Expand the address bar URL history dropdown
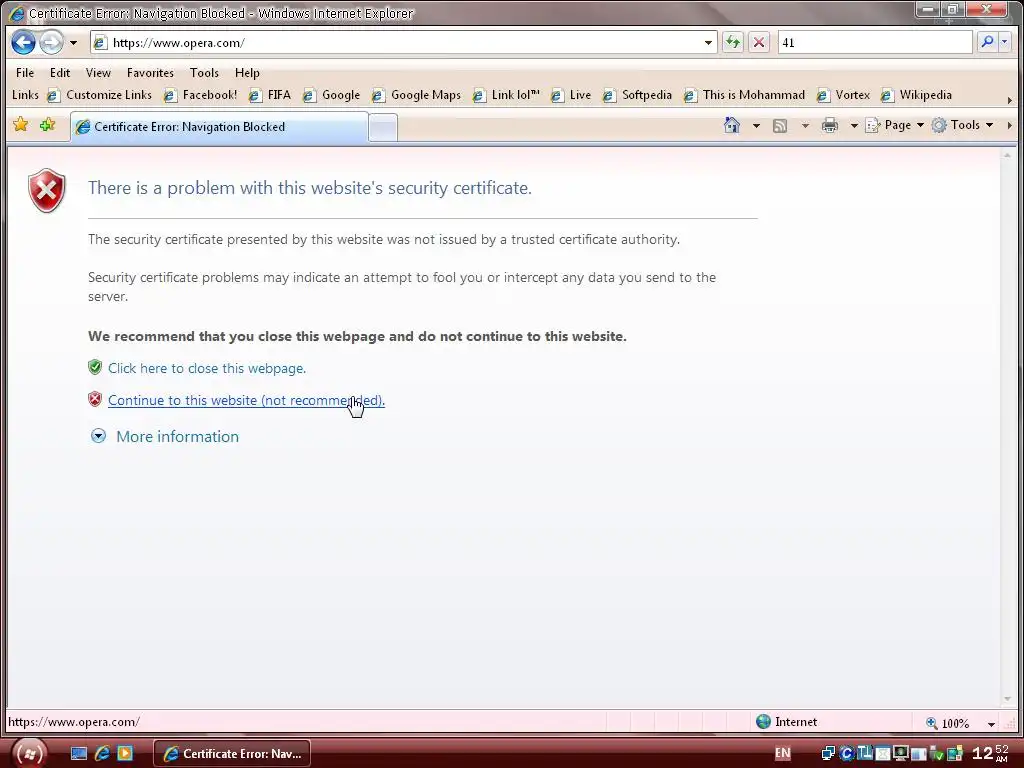The image size is (1024, 768). 709,43
